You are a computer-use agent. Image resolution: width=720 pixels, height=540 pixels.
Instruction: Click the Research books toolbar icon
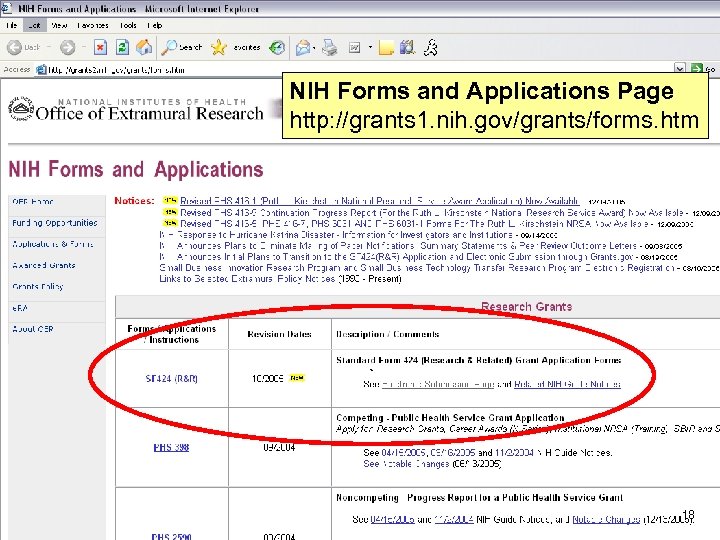[407, 47]
